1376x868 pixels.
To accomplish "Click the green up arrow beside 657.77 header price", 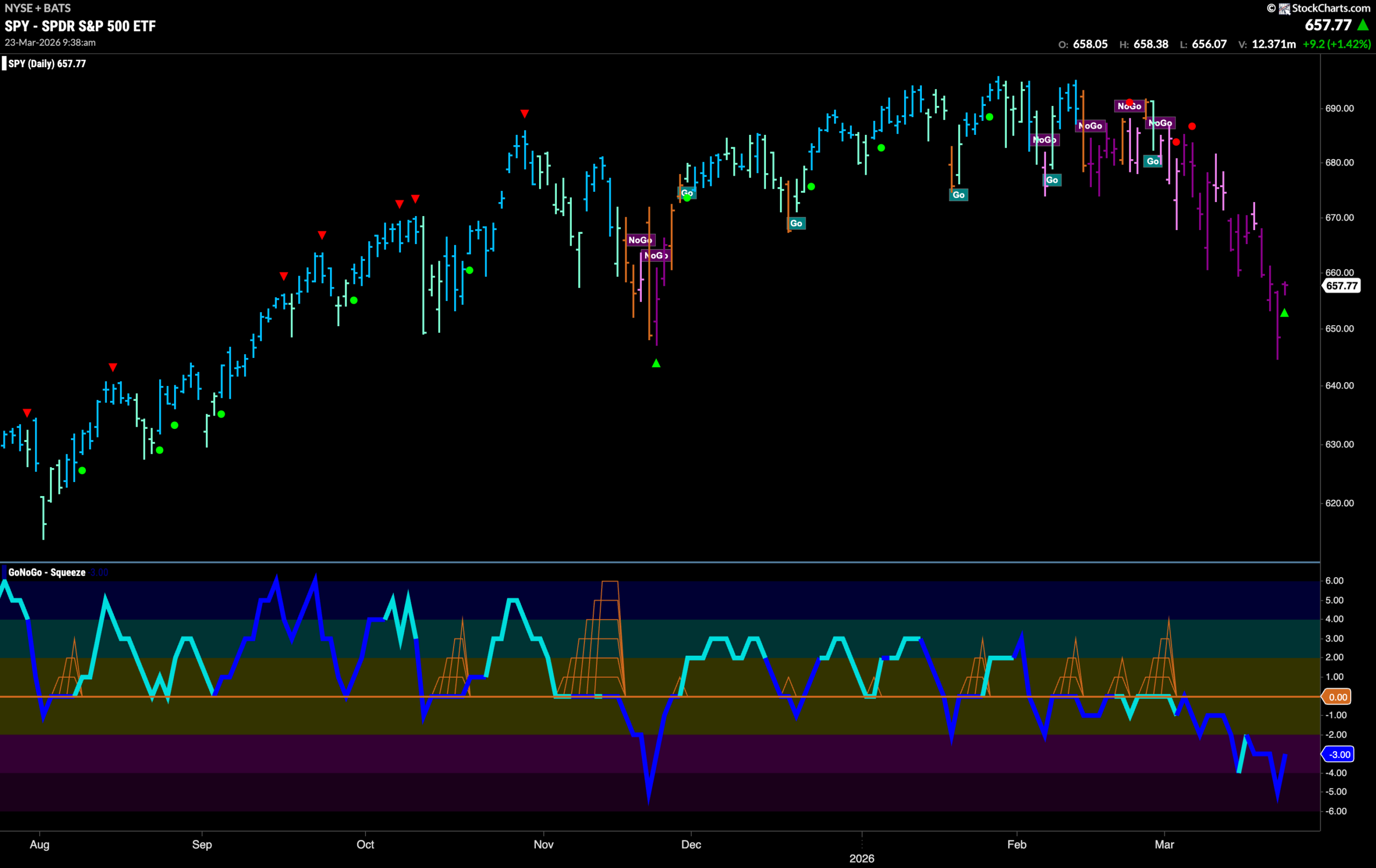I will 1364,25.
